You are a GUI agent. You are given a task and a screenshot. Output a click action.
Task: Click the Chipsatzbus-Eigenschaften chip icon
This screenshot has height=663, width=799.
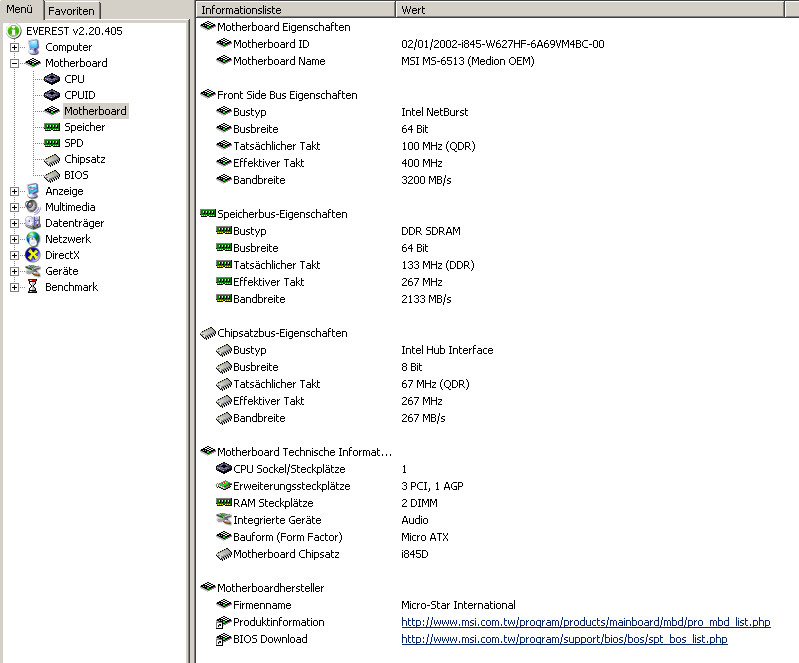pos(208,333)
